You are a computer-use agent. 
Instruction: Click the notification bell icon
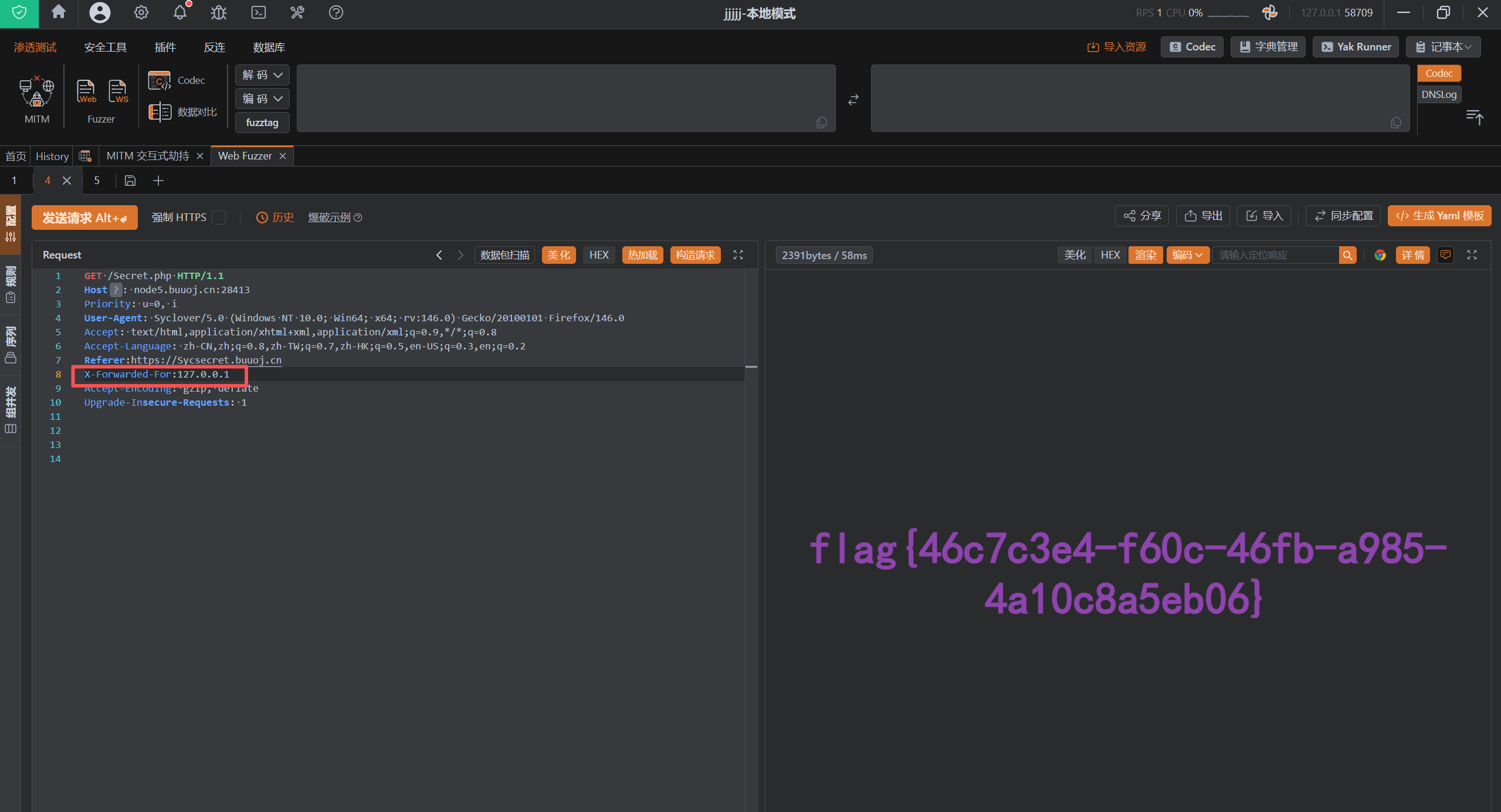click(x=180, y=12)
